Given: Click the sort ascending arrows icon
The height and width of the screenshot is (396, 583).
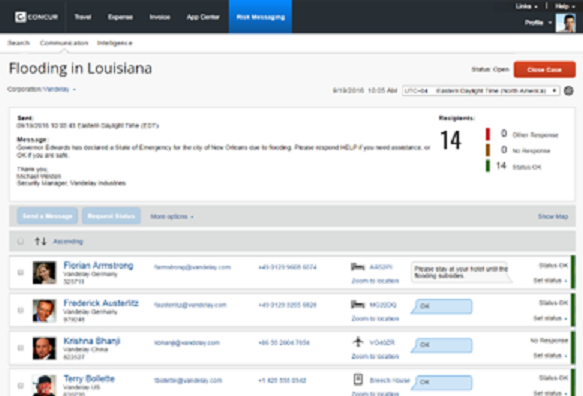Looking at the screenshot, I should (40, 241).
